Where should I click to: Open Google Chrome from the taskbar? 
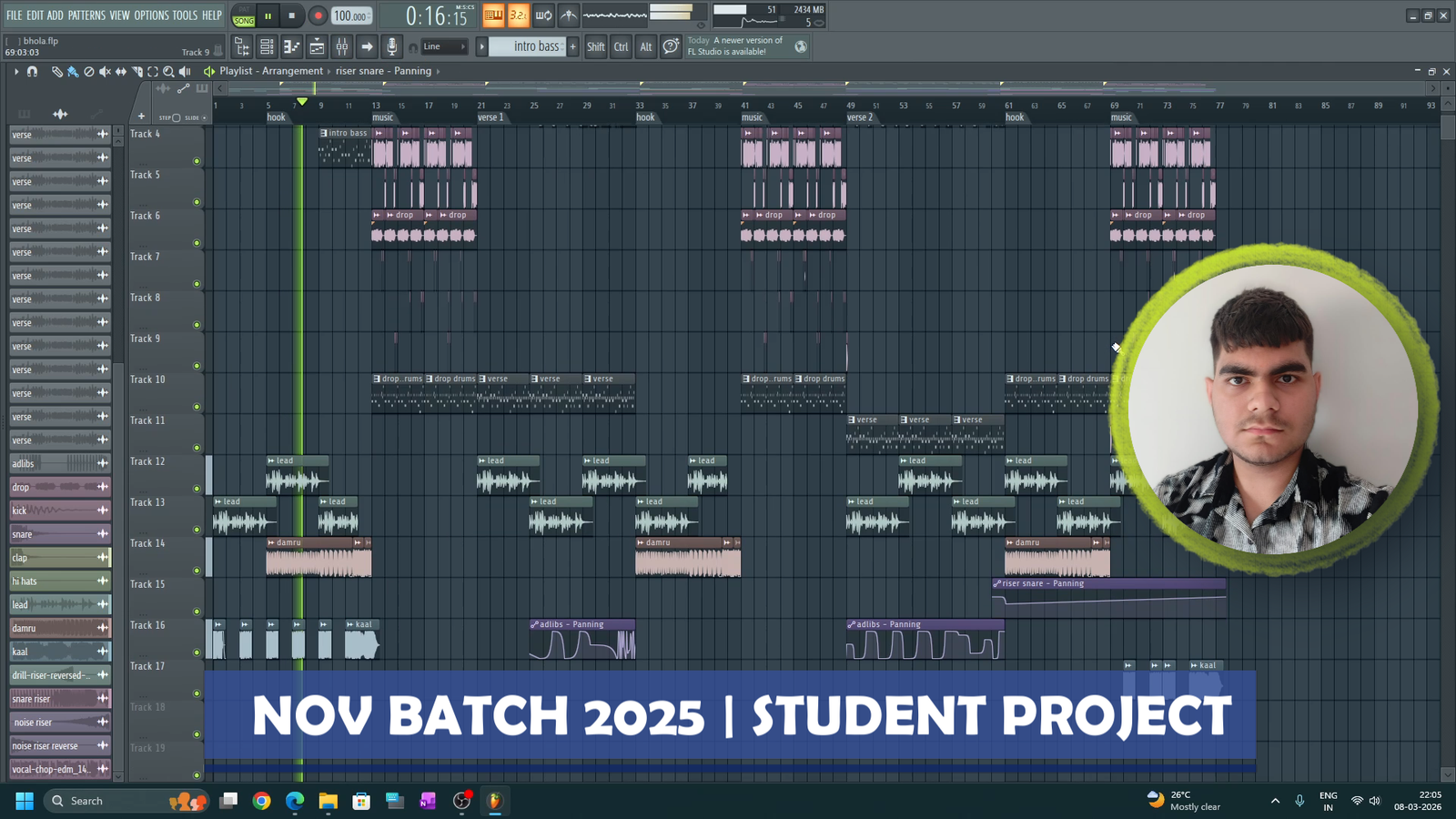point(261,801)
